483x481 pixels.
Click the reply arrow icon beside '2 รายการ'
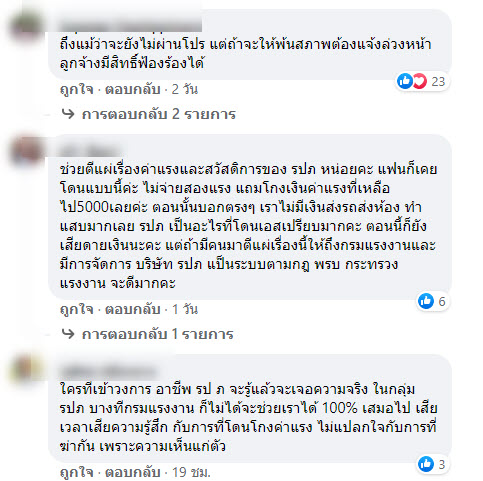68,114
